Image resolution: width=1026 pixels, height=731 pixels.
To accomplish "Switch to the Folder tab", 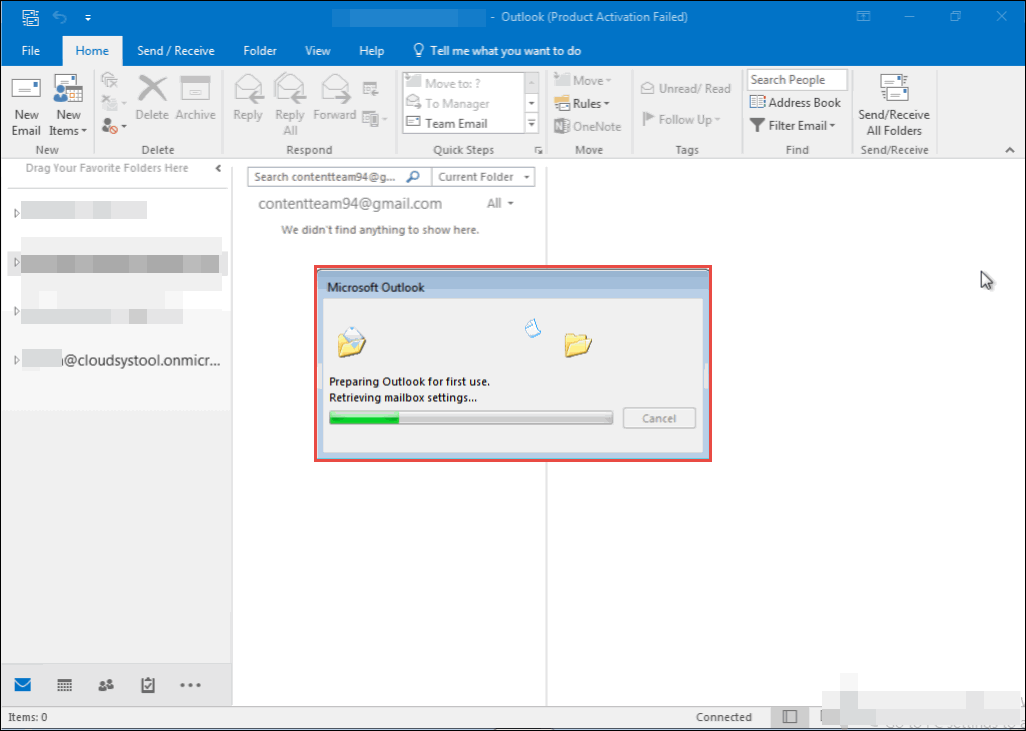I will coord(260,51).
